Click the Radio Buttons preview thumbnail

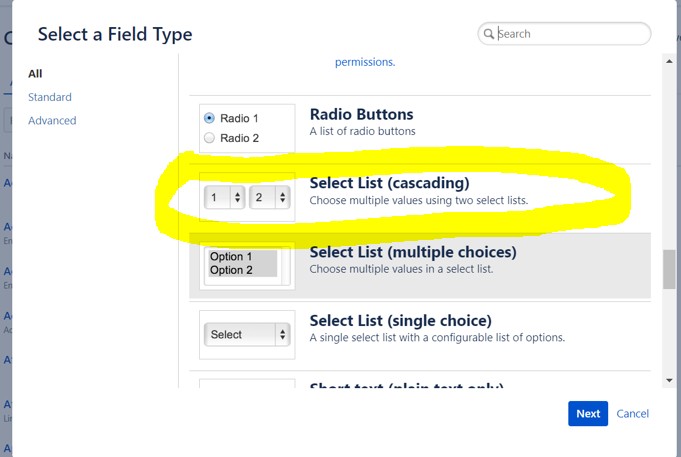coord(247,128)
